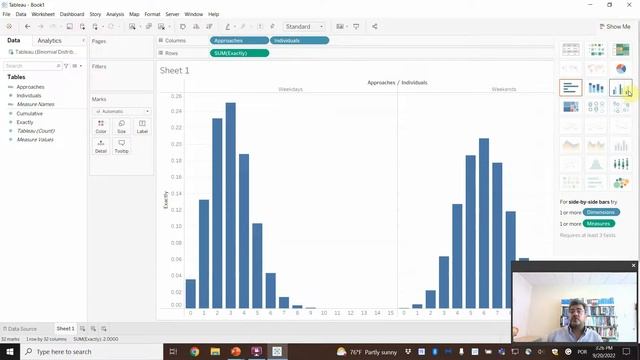Click the Individuals pill on Columns shelf
The image size is (640, 360).
point(299,40)
